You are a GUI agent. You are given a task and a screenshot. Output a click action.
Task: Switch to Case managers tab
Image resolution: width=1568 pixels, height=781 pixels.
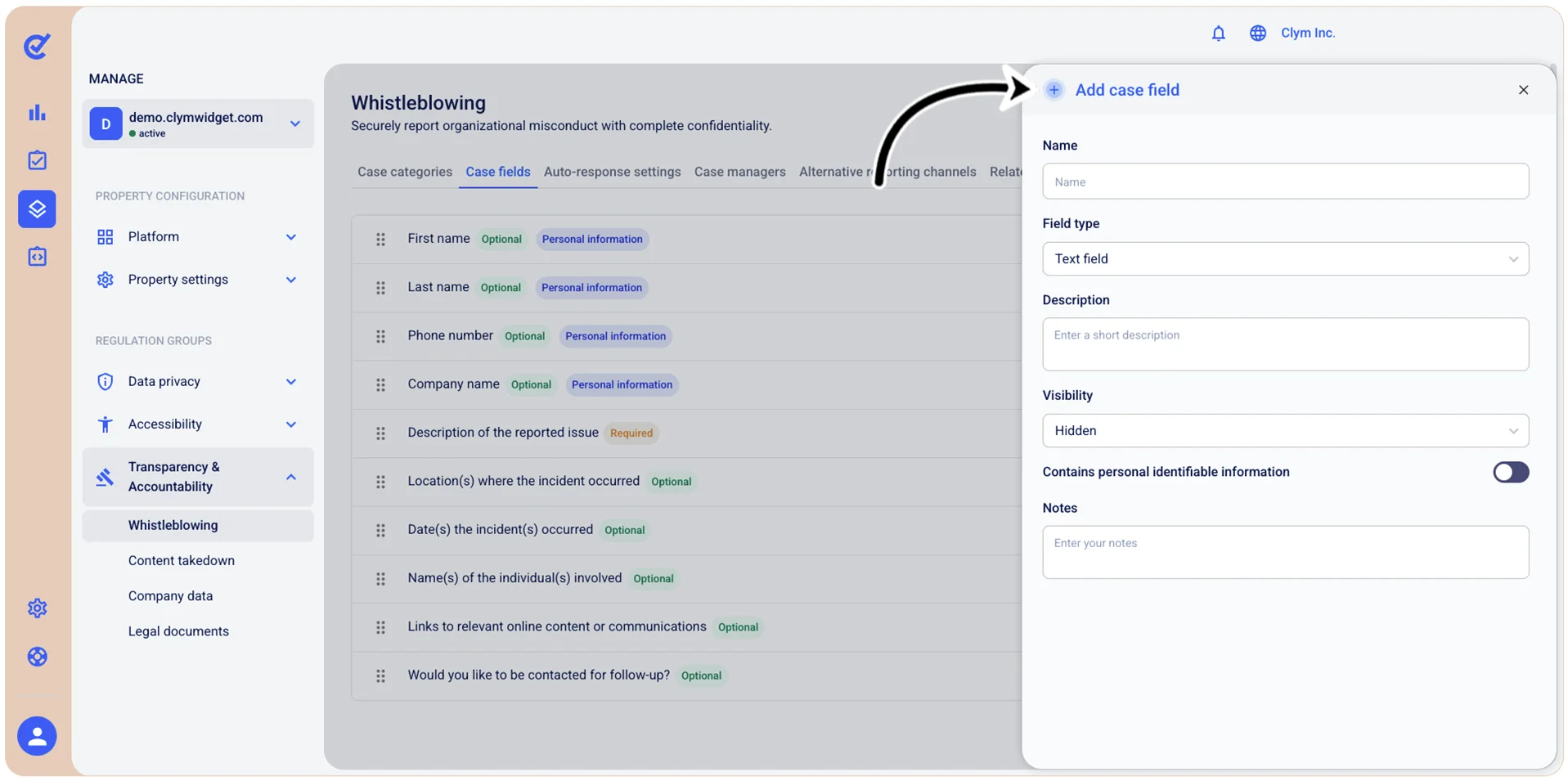point(739,172)
